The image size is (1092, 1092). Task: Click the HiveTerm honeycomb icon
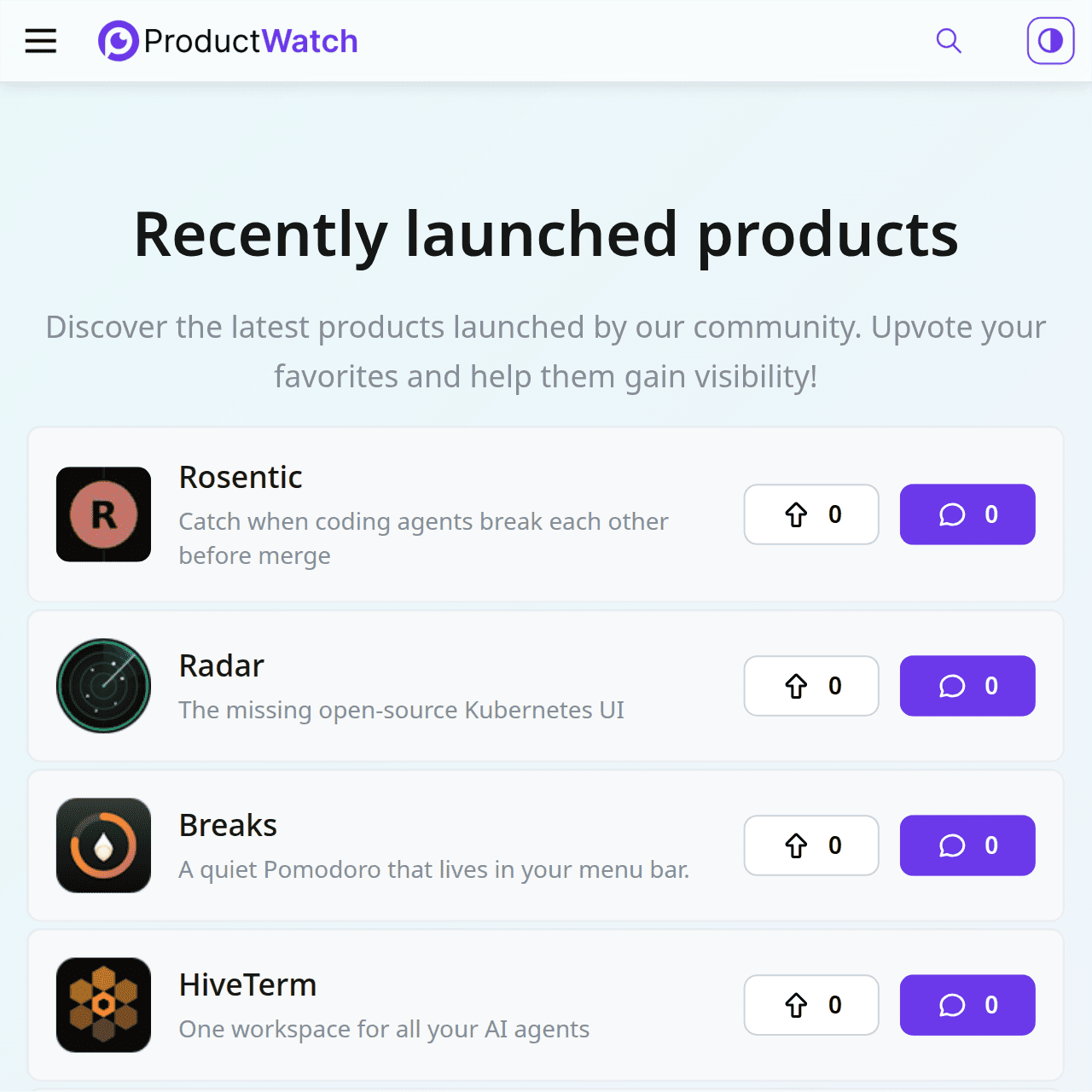[x=103, y=1005]
